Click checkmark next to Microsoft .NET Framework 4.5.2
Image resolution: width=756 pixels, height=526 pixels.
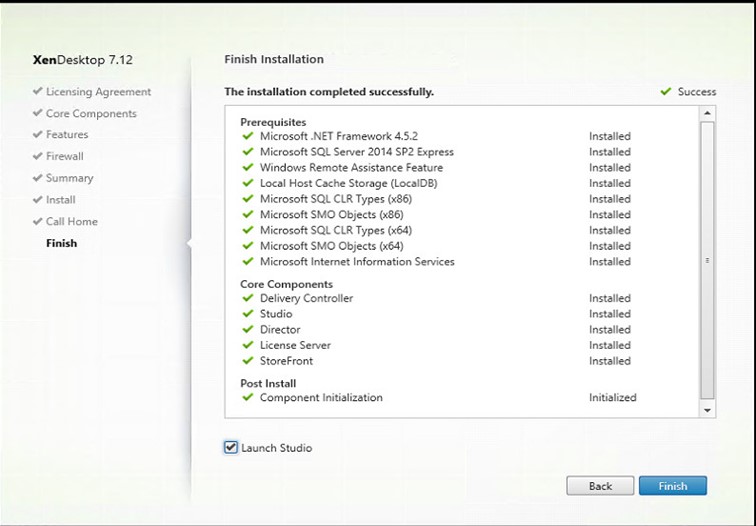click(x=248, y=136)
